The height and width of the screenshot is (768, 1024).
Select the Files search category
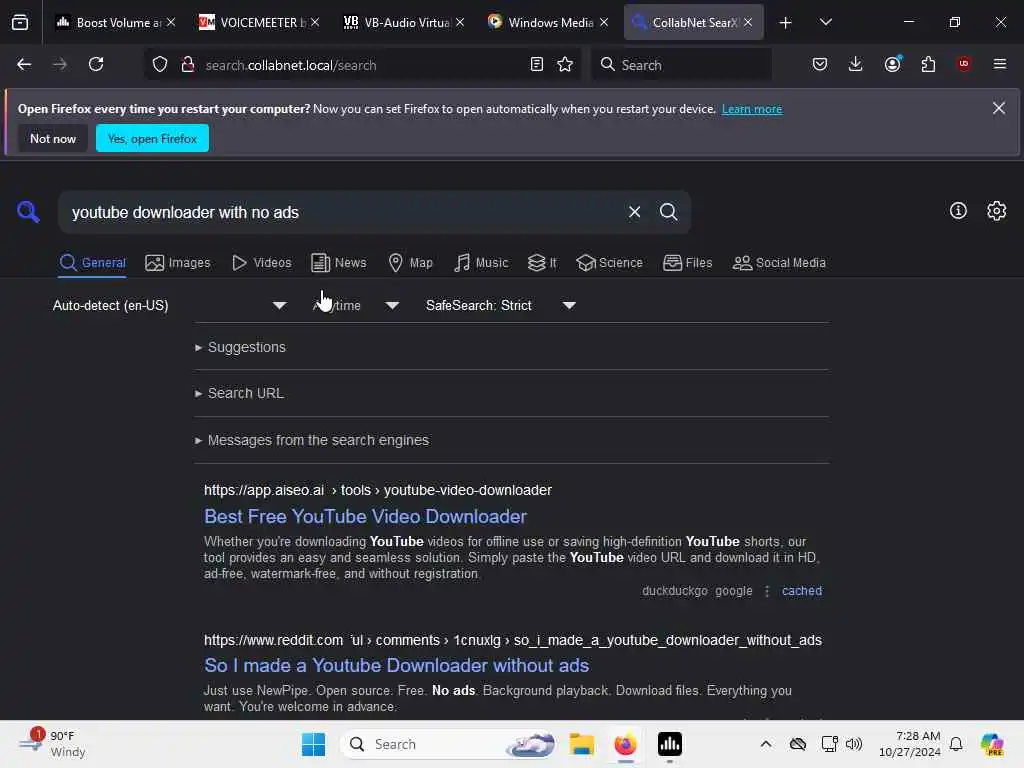(688, 263)
